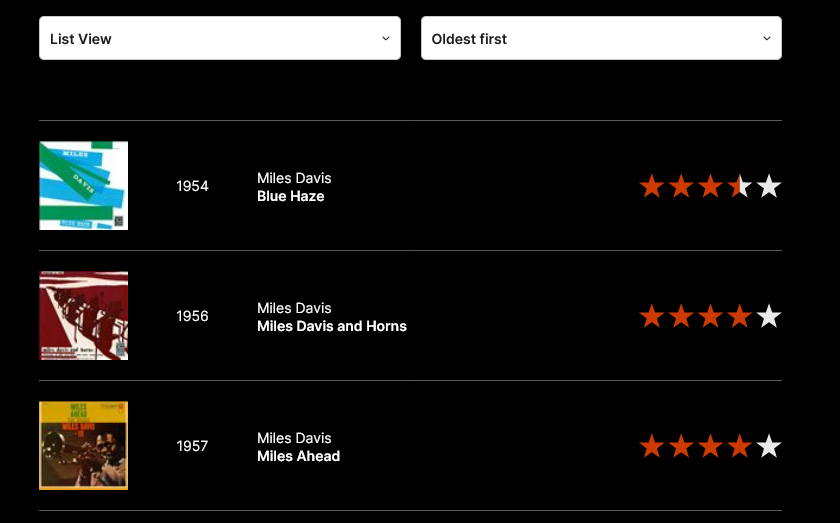Click the chevron arrow on the sort dropdown

coord(767,38)
